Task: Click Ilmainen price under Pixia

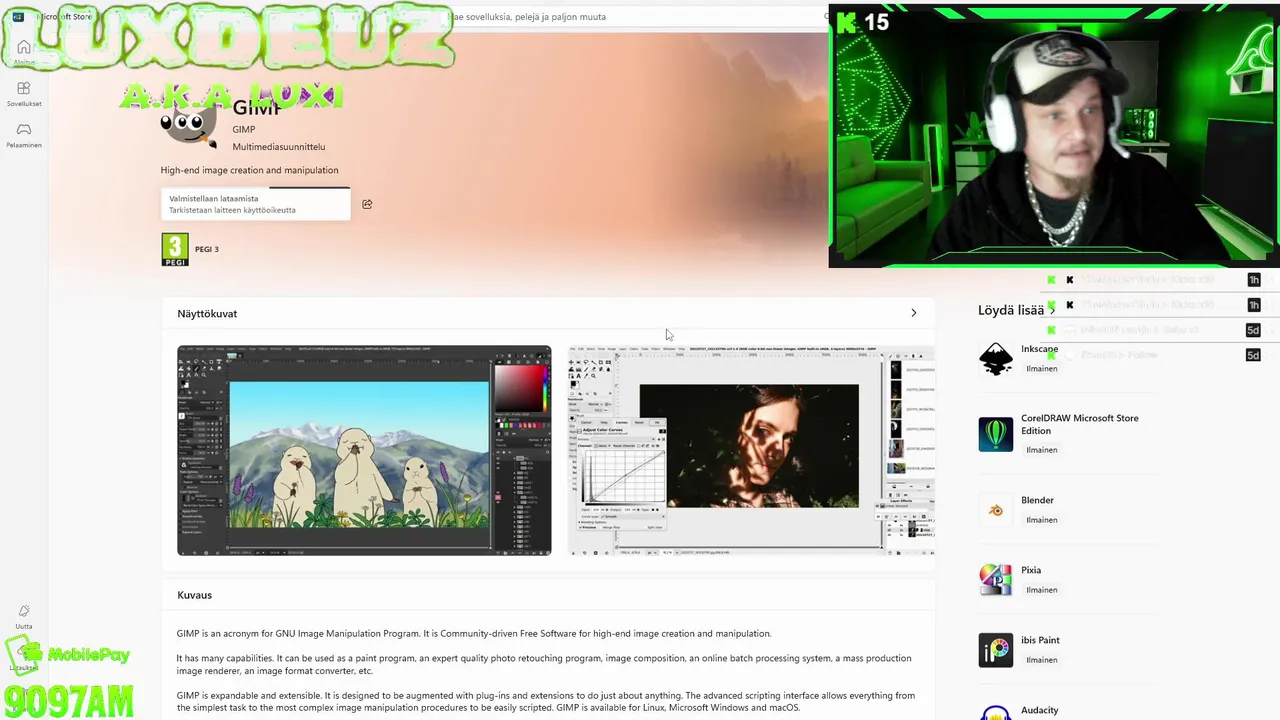Action: [1041, 590]
